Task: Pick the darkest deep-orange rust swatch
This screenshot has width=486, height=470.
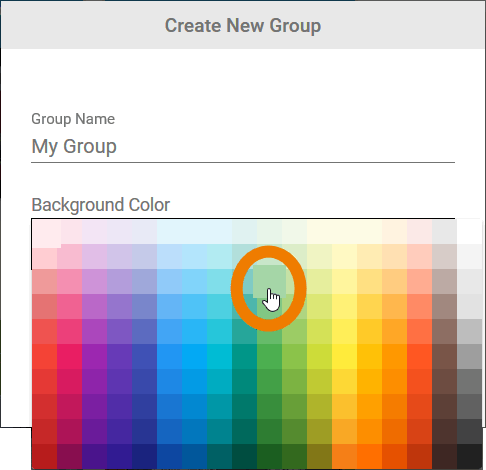Action: click(x=419, y=456)
